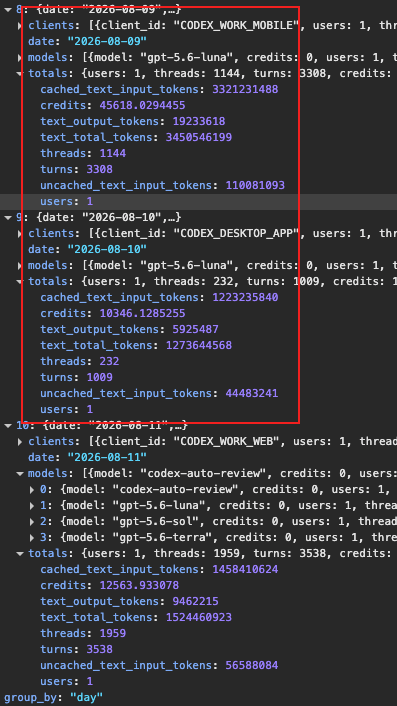Select the threads: 1144 row
Image resolution: width=397 pixels, height=706 pixels.
point(83,154)
